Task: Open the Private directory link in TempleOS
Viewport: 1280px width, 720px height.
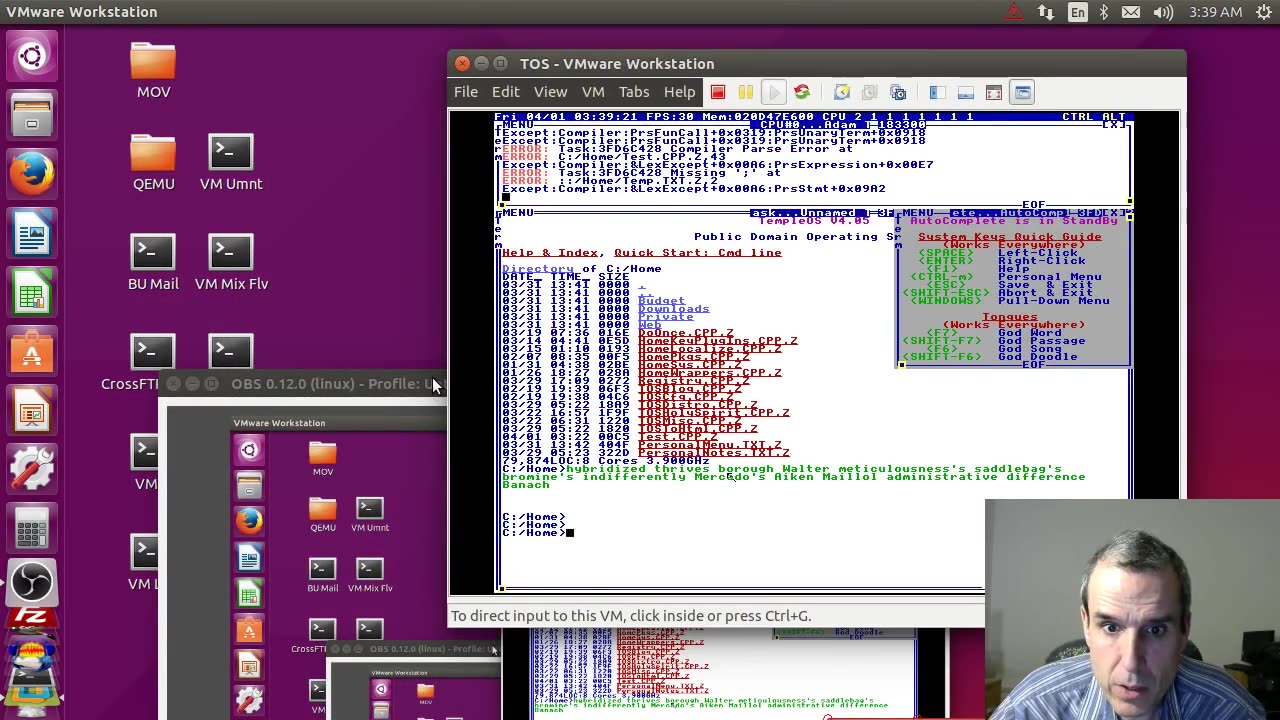Action: click(665, 317)
